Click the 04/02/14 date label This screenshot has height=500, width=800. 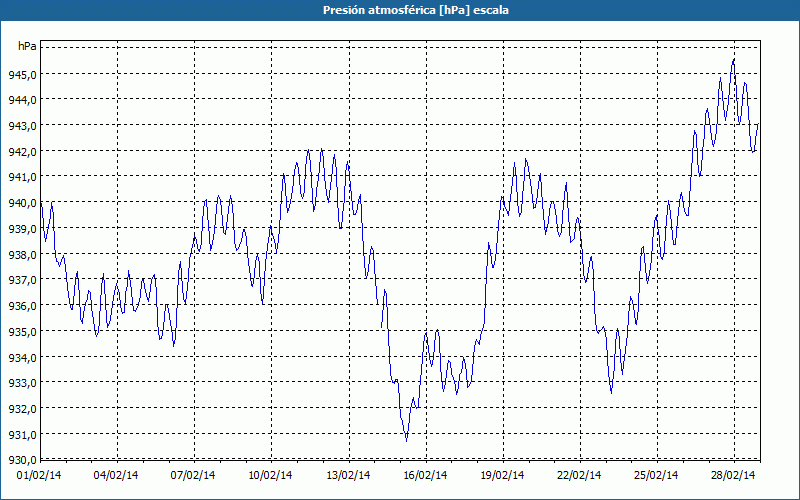tap(116, 476)
